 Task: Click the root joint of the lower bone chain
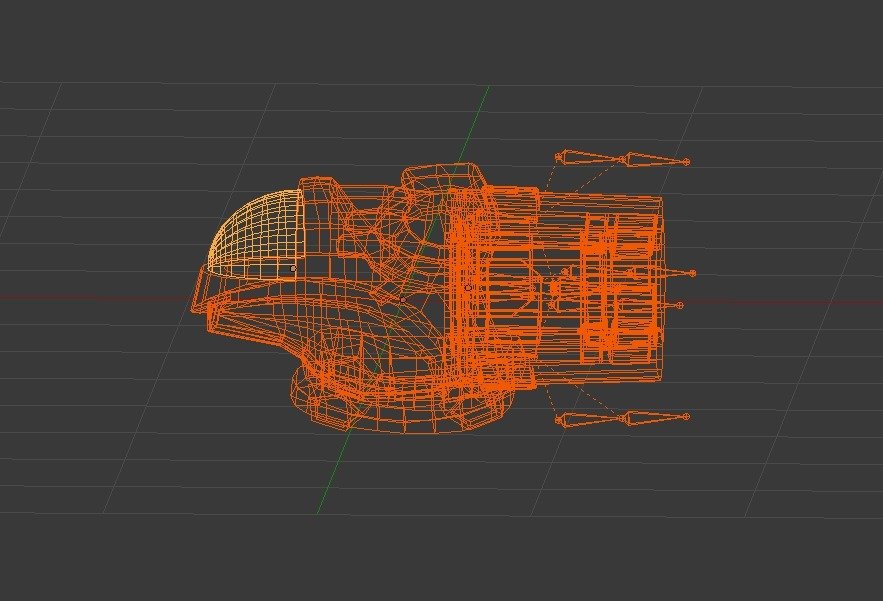click(x=559, y=421)
